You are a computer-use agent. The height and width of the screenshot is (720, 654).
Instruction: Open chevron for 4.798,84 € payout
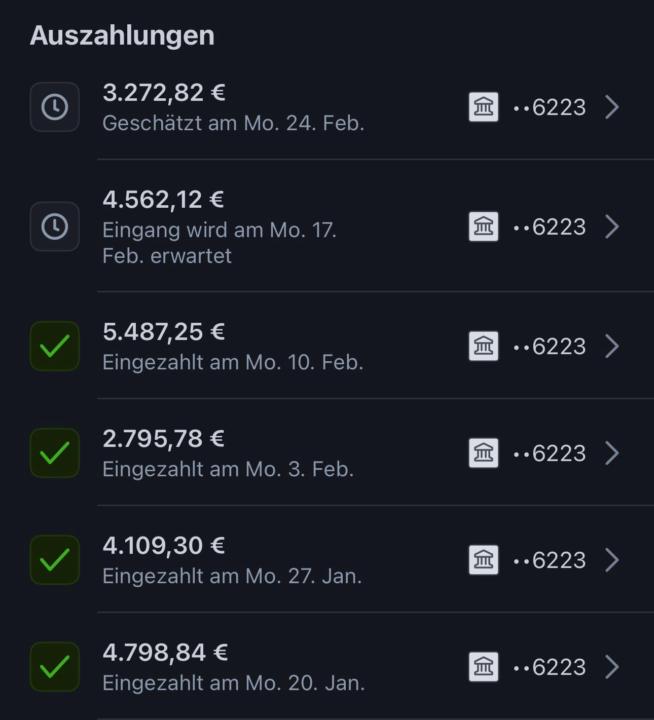coord(612,666)
